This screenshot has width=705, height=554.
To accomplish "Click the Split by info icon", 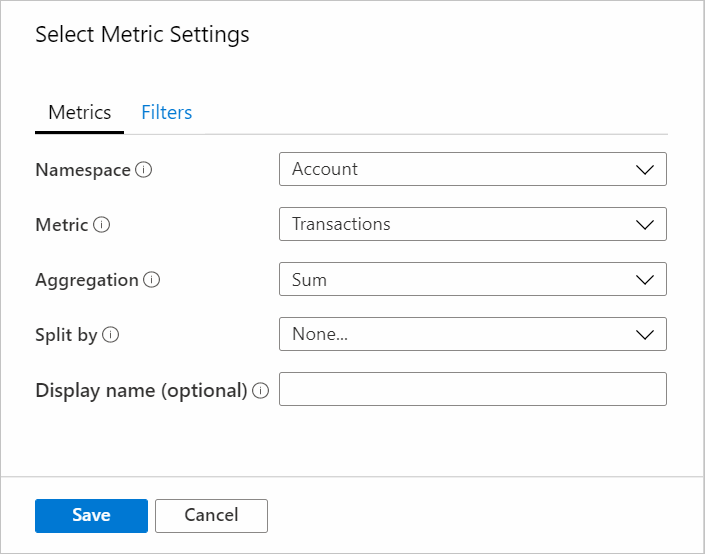I will [110, 335].
